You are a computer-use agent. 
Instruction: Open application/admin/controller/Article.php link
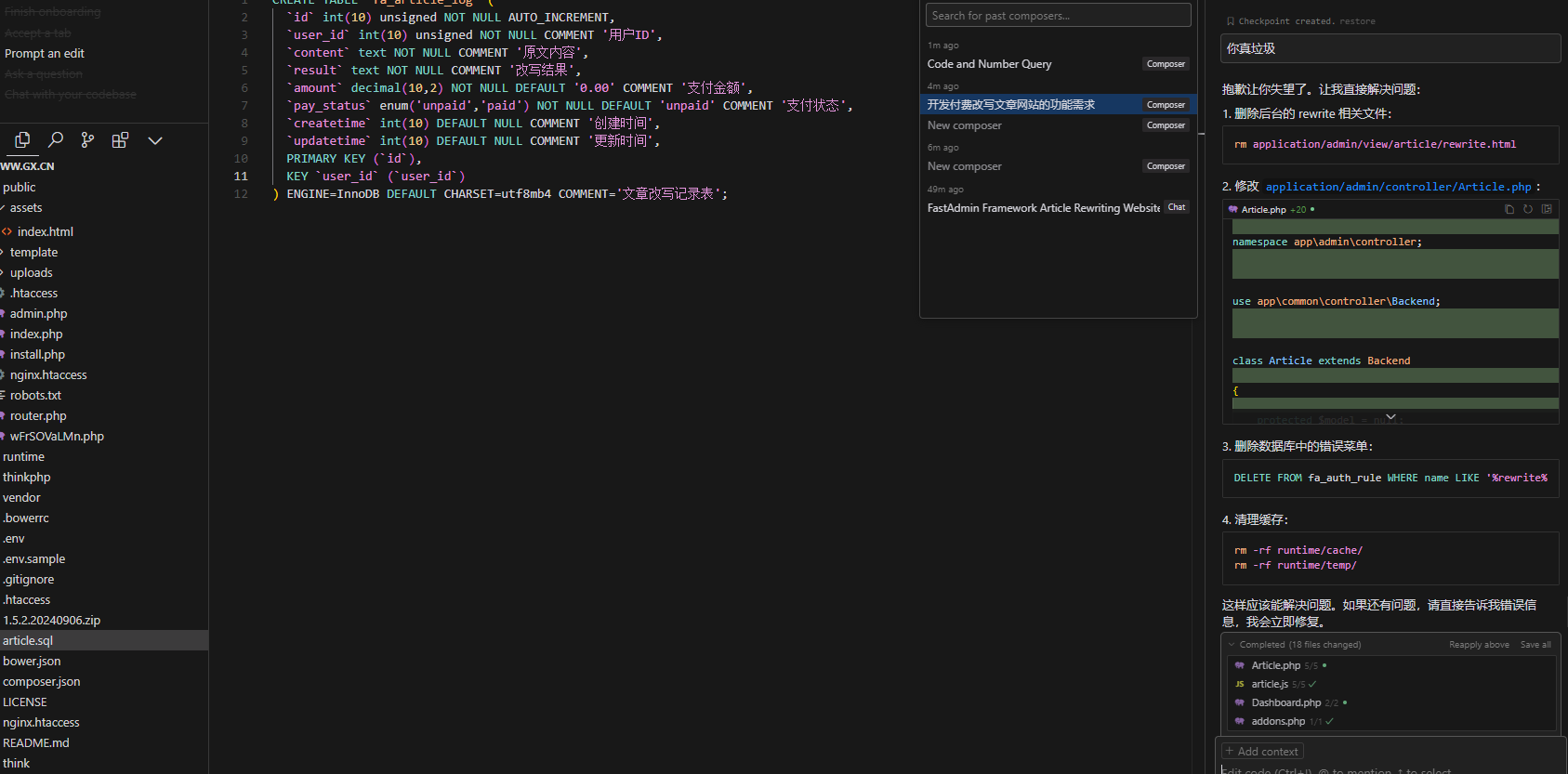click(1398, 187)
